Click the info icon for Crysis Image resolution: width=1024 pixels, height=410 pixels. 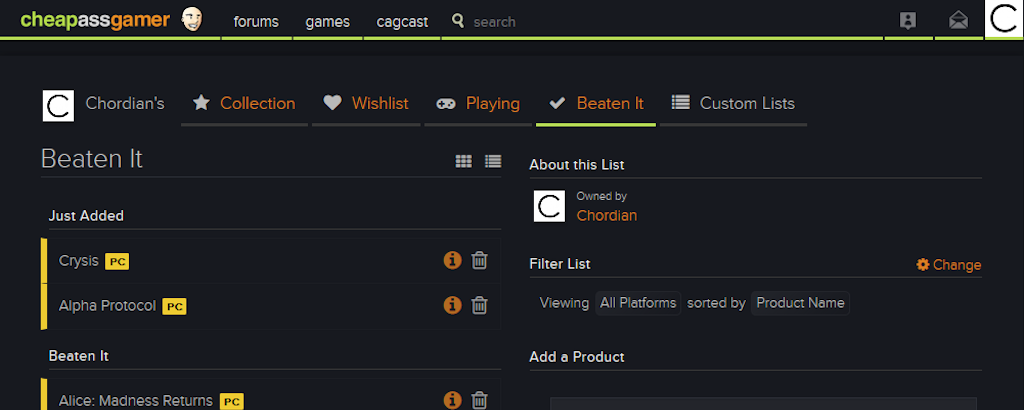[x=452, y=260]
